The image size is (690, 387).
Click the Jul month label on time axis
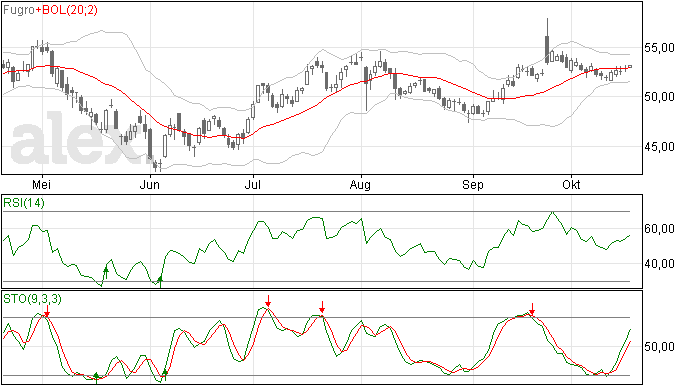[253, 185]
